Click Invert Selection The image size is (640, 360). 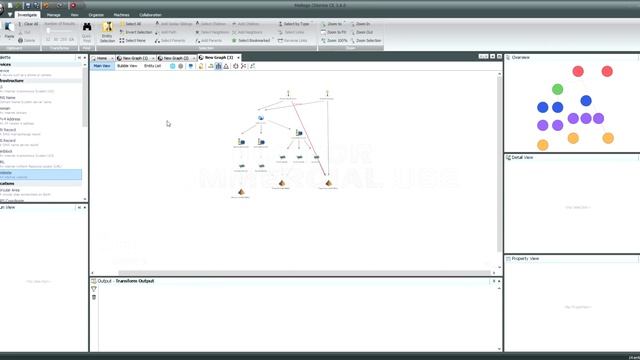pyautogui.click(x=136, y=32)
